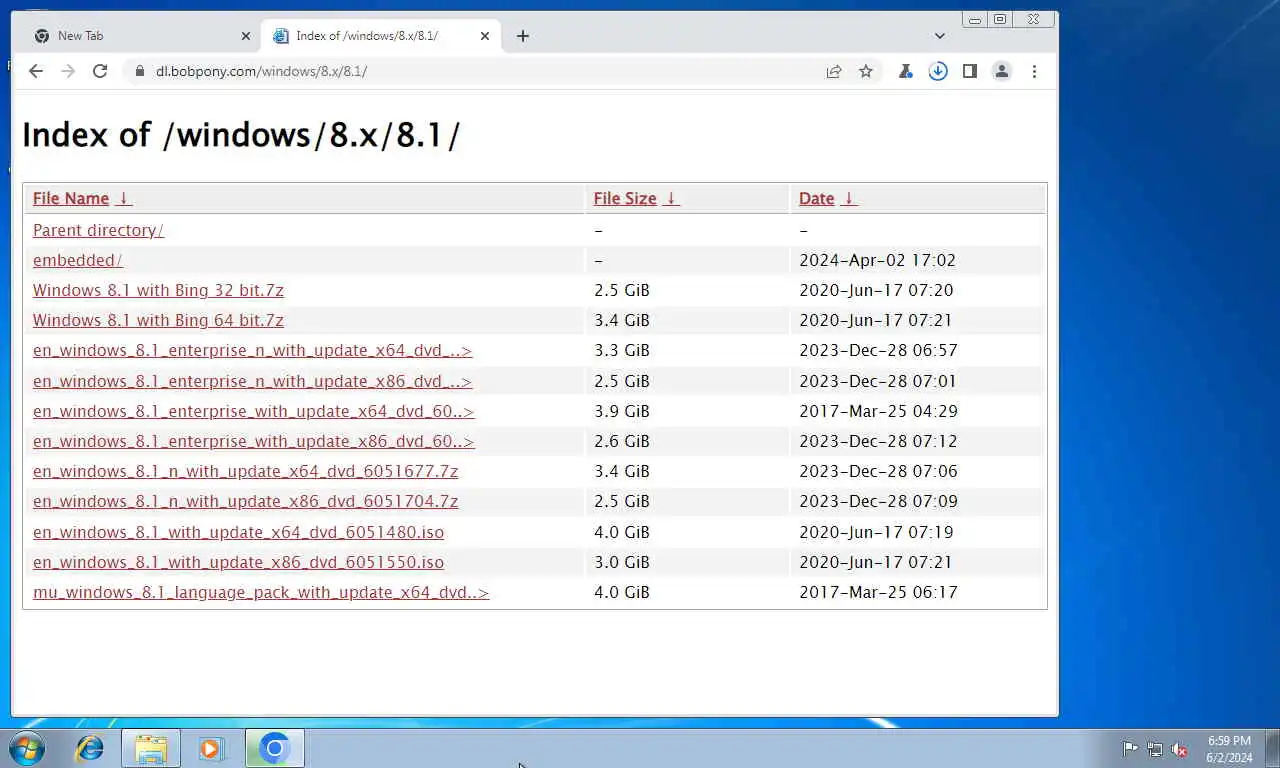The height and width of the screenshot is (768, 1280).
Task: Open Windows Explorer from taskbar
Action: click(151, 748)
